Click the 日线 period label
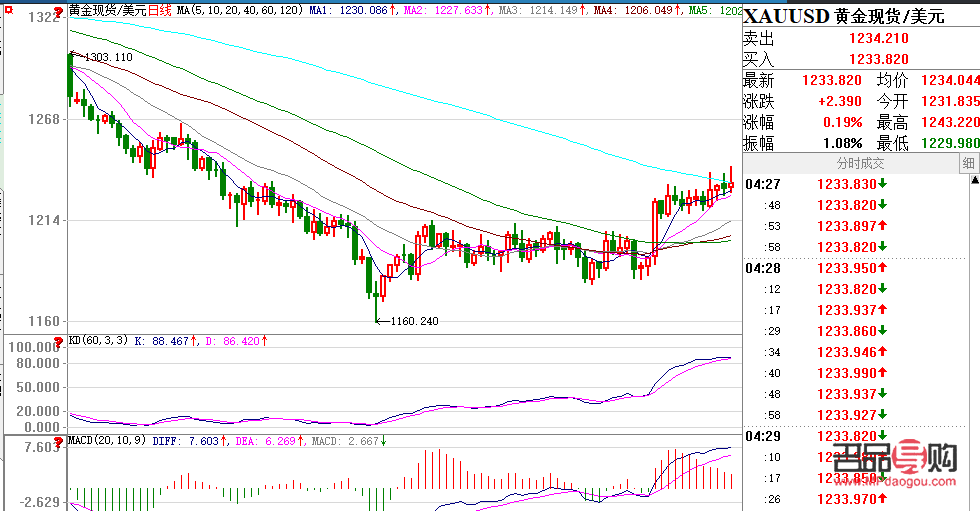Viewport: 980px width, 511px height. pyautogui.click(x=161, y=10)
